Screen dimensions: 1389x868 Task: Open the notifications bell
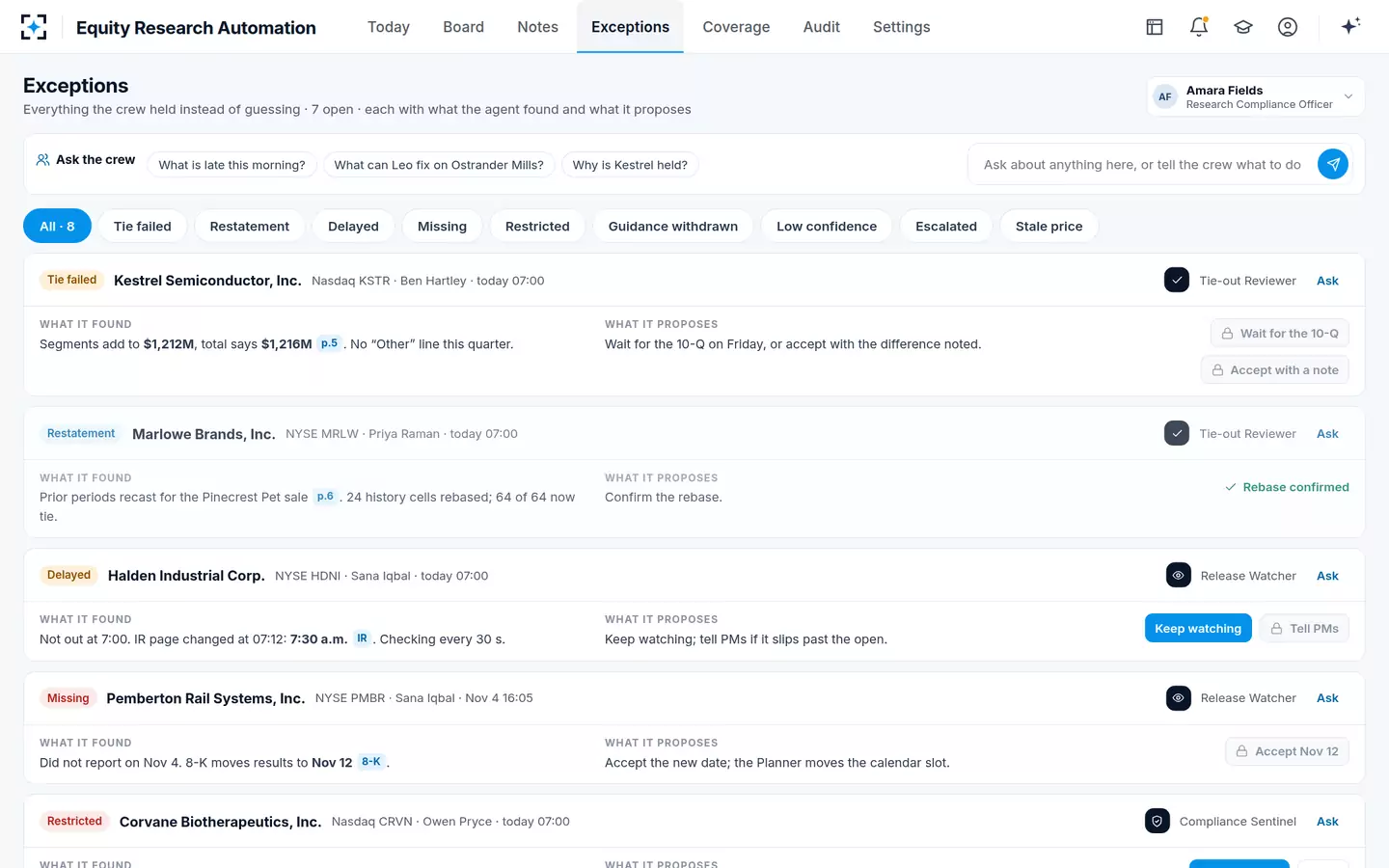(x=1199, y=27)
